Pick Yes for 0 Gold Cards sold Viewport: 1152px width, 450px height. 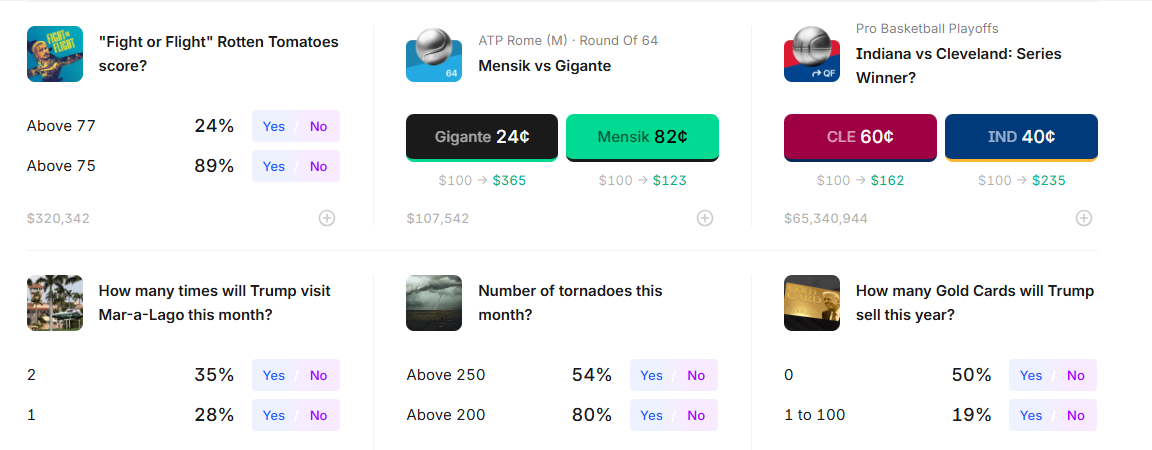pos(1031,375)
